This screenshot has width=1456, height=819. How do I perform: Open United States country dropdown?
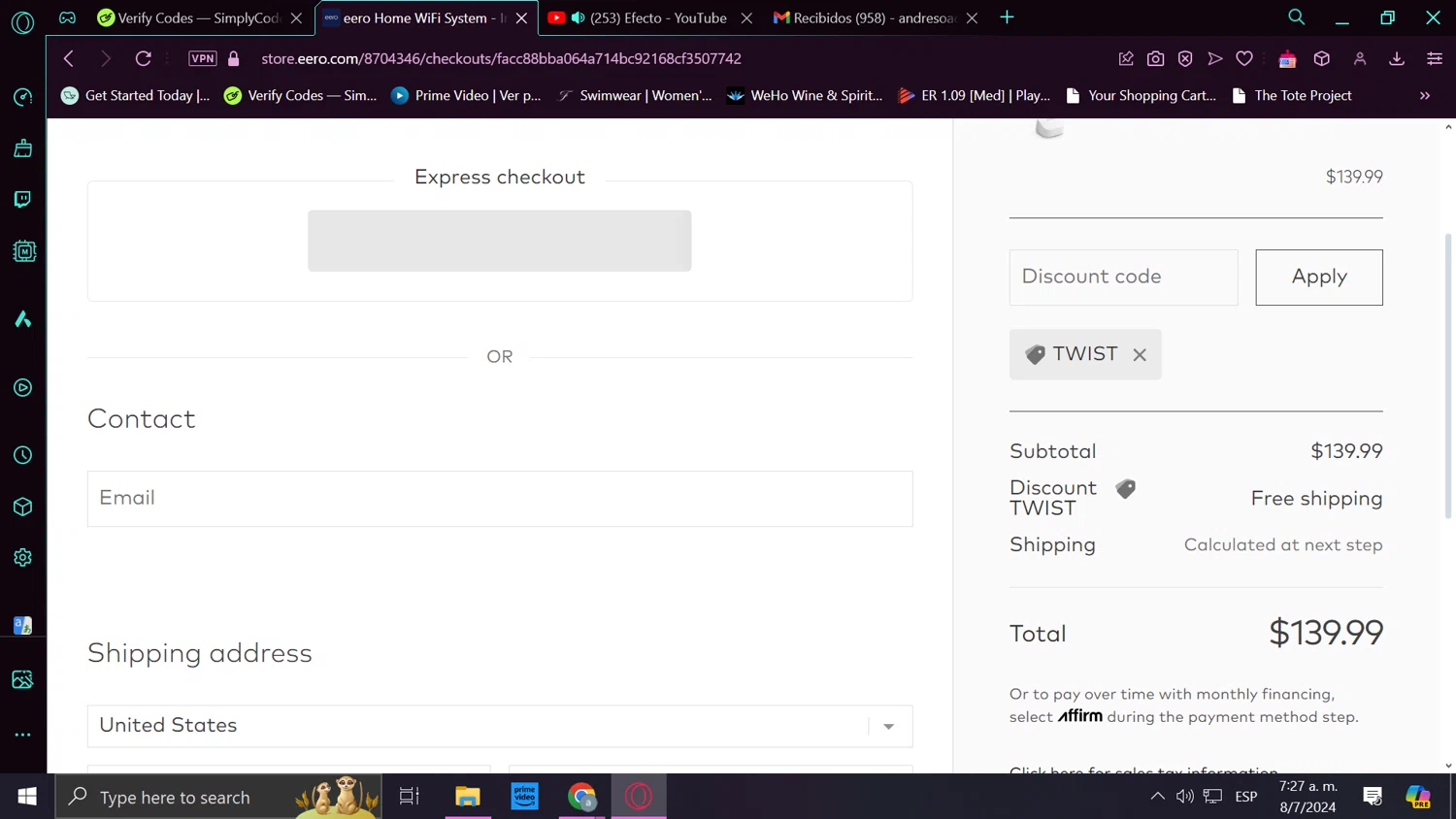click(x=500, y=726)
